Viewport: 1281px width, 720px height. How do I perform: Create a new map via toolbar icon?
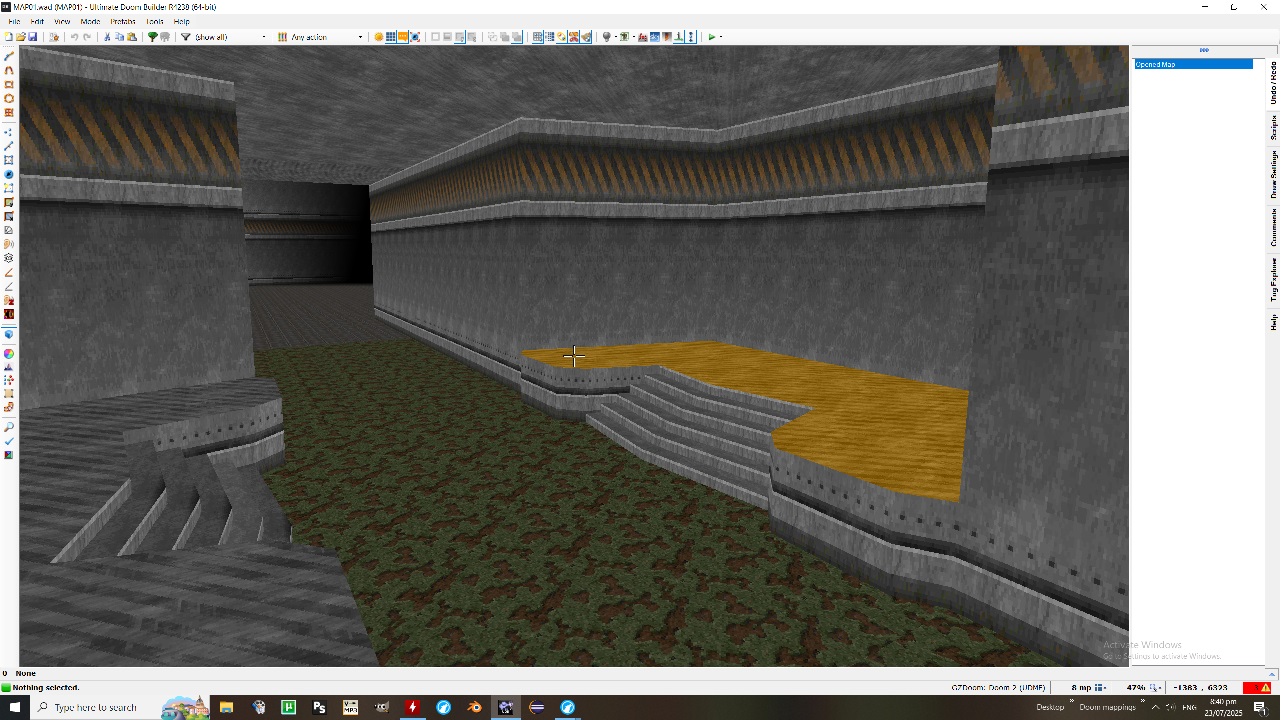point(9,37)
